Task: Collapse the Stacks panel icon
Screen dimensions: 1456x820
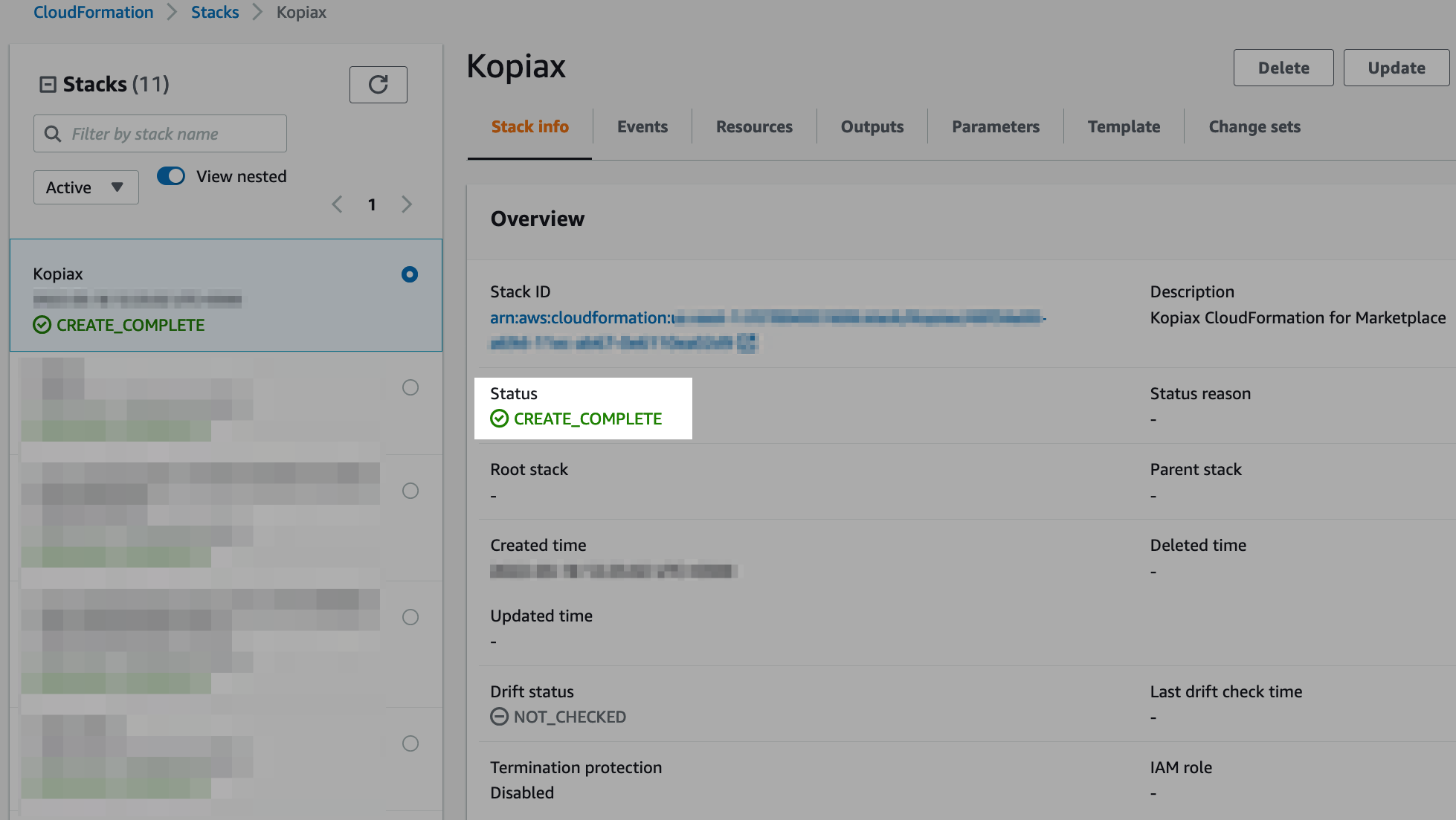Action: [x=48, y=85]
